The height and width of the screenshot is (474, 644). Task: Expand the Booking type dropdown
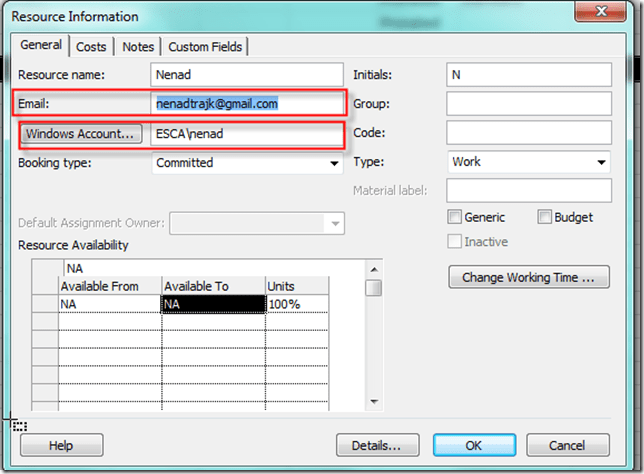click(x=333, y=163)
